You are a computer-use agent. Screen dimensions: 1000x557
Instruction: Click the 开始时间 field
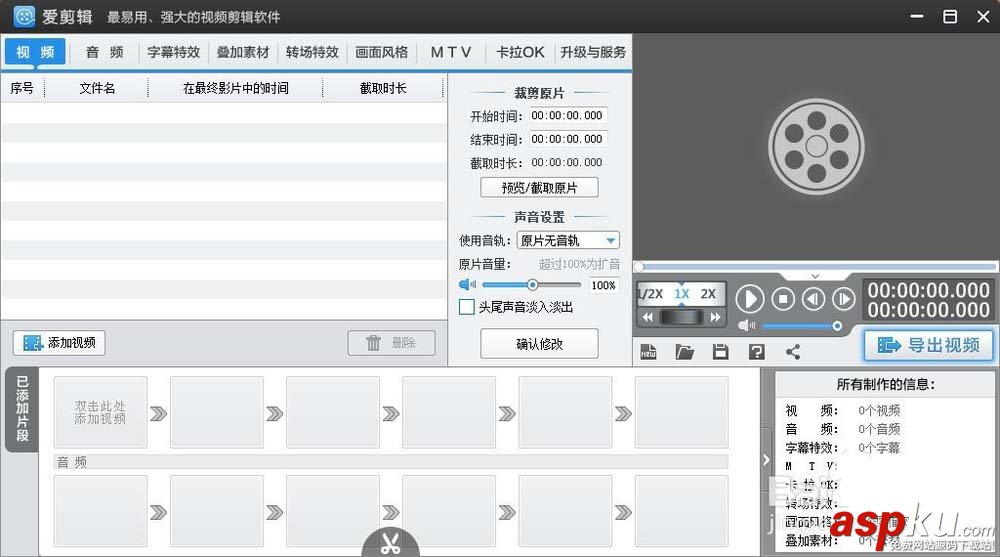click(x=568, y=115)
